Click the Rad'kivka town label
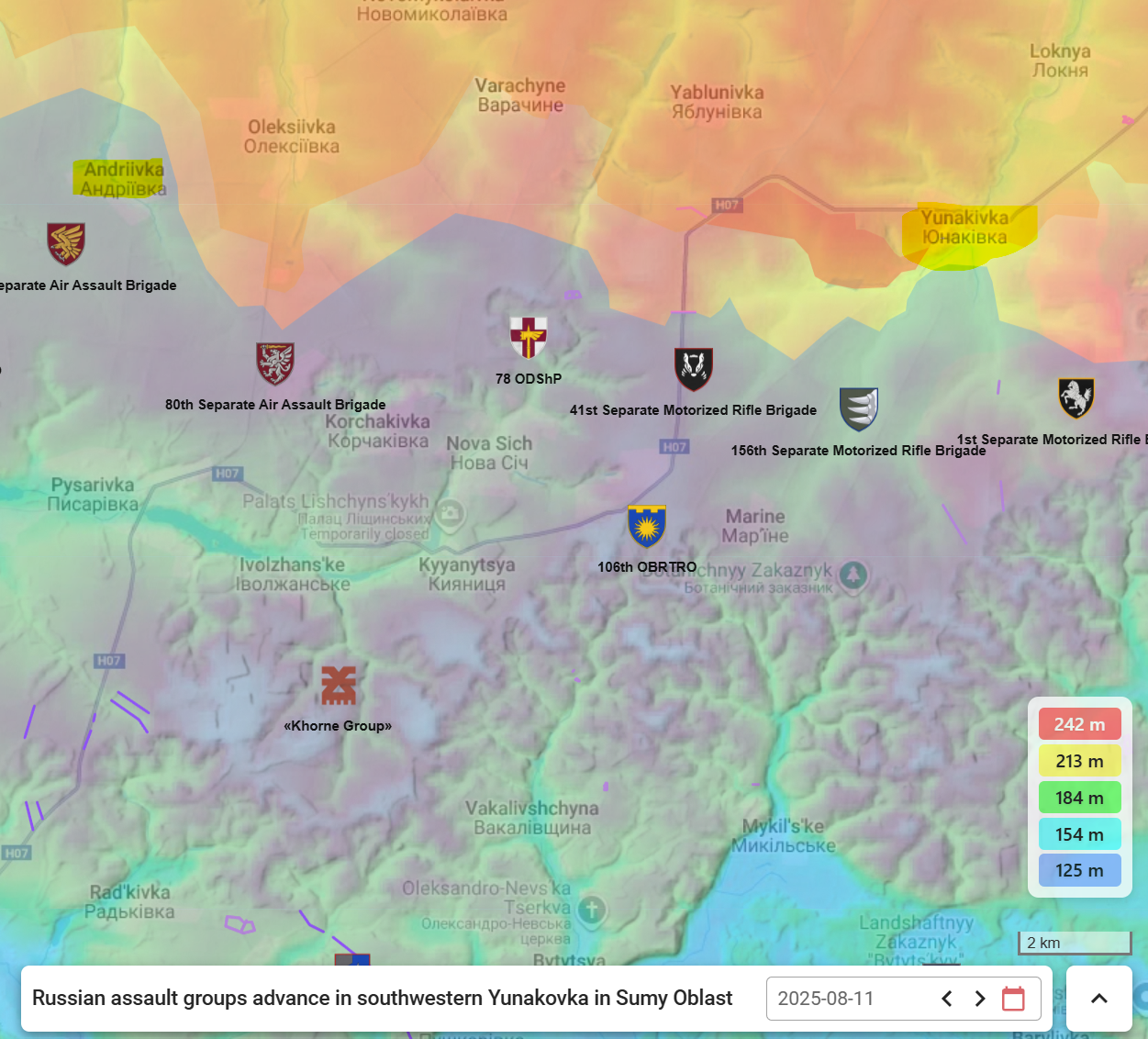1148x1039 pixels. [129, 901]
